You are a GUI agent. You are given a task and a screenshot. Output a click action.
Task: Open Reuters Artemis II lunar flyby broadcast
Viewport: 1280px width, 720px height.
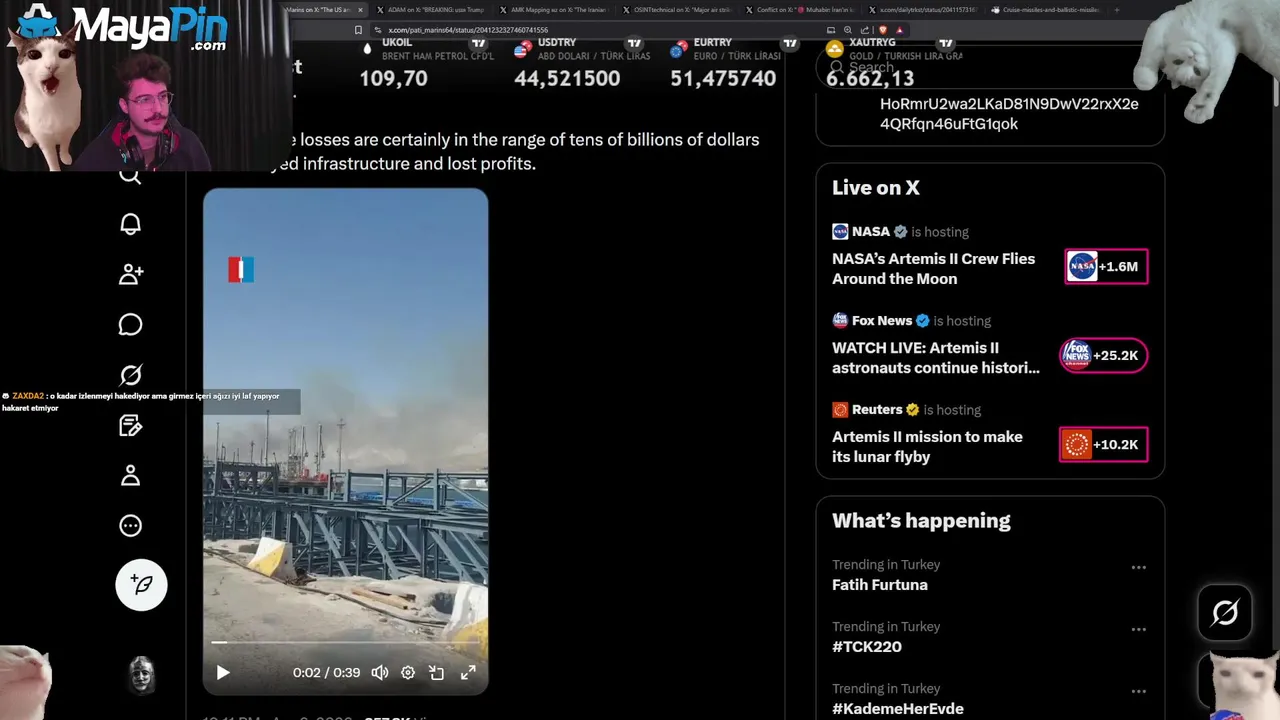[927, 447]
